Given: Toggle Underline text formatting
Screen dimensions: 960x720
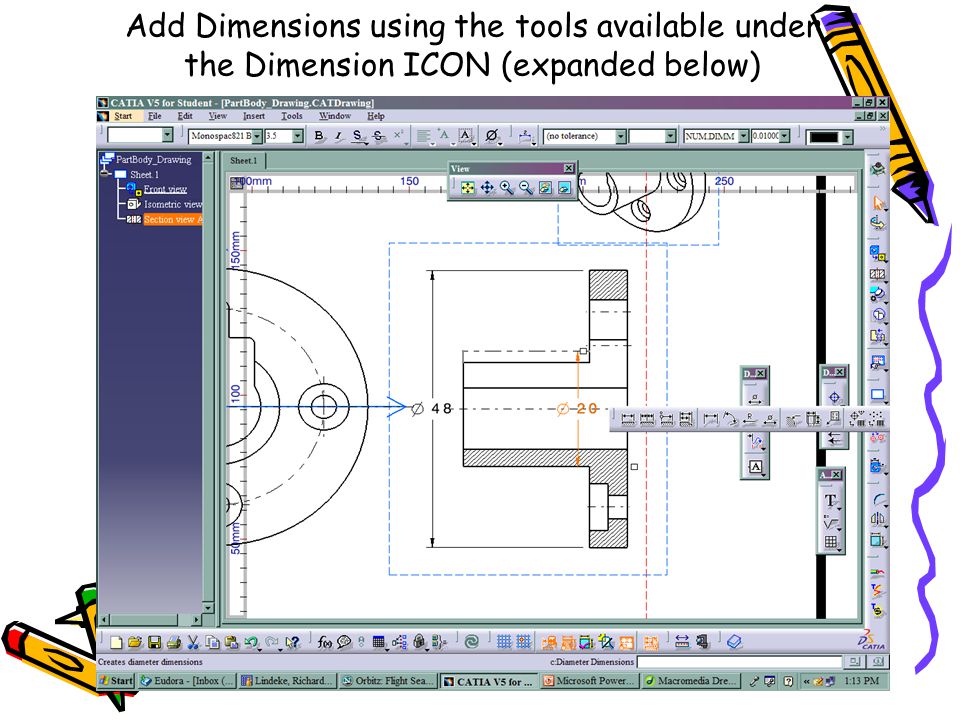Looking at the screenshot, I should pyautogui.click(x=358, y=136).
